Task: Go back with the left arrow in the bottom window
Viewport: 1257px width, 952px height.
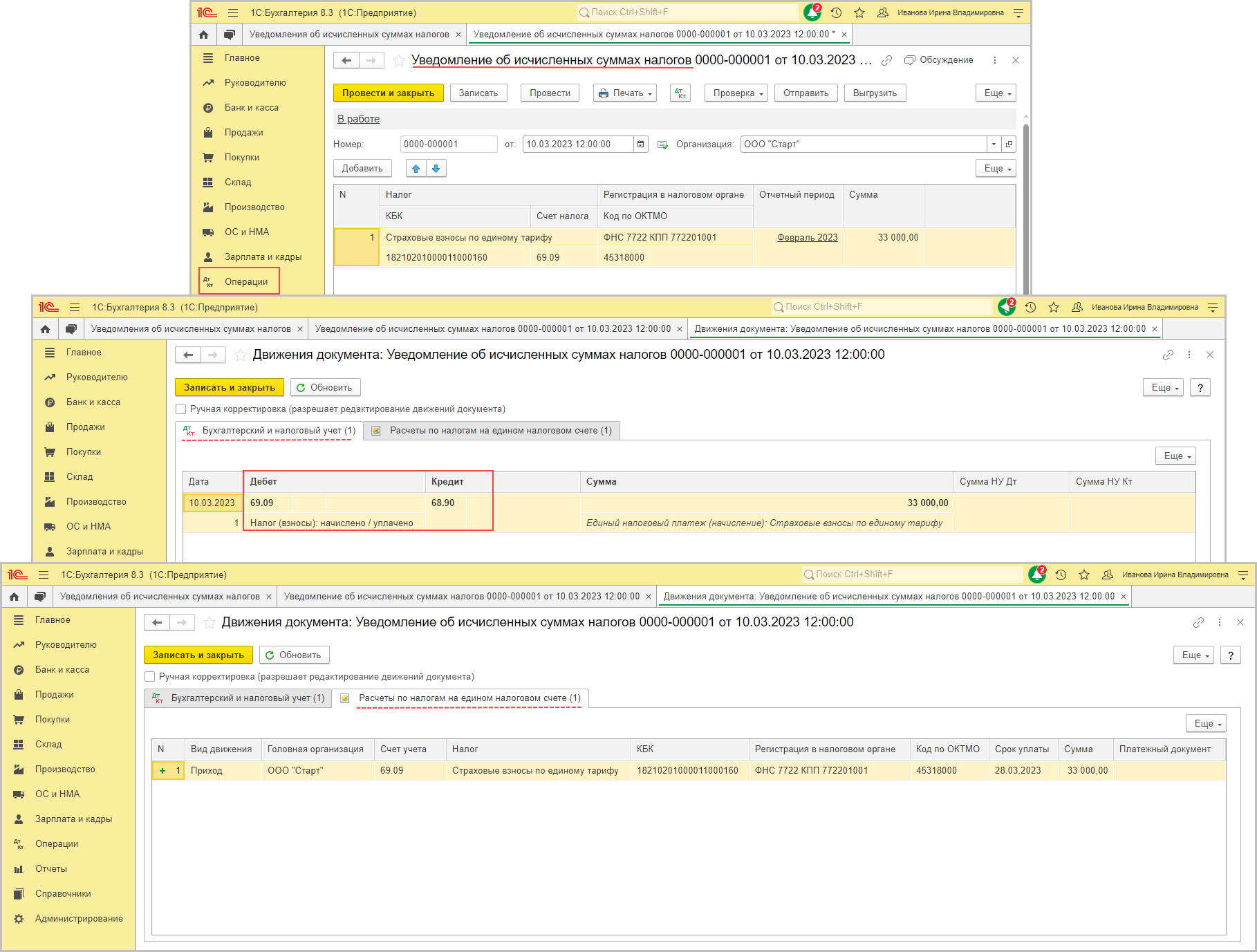Action: [157, 622]
